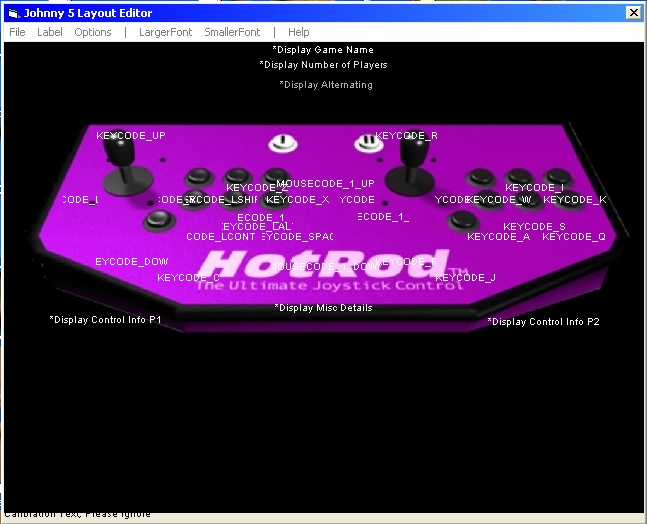The image size is (647, 524).
Task: Select the KEYCODE_C label
Action: tap(188, 278)
